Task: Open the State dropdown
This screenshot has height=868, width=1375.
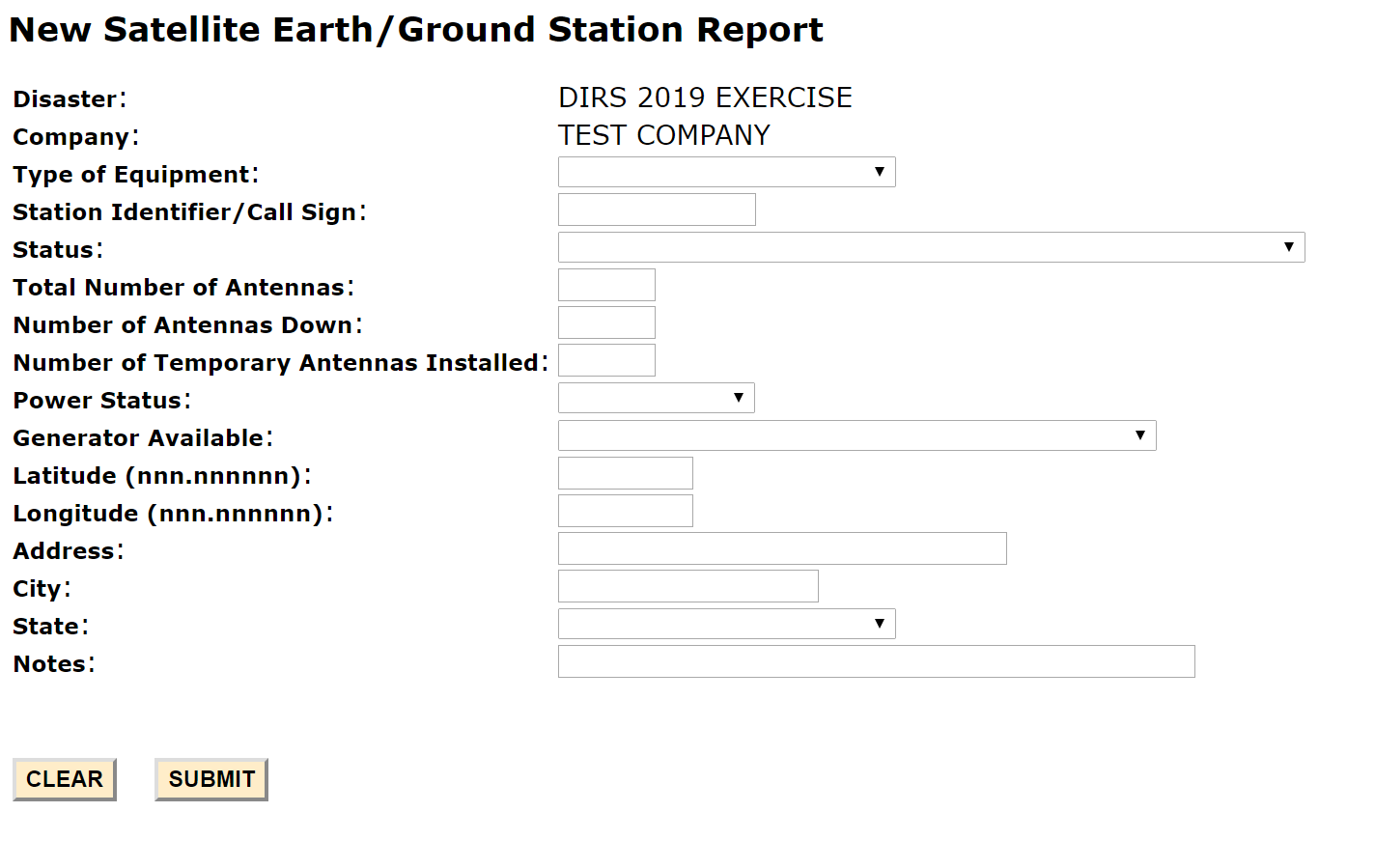Action: (x=726, y=624)
